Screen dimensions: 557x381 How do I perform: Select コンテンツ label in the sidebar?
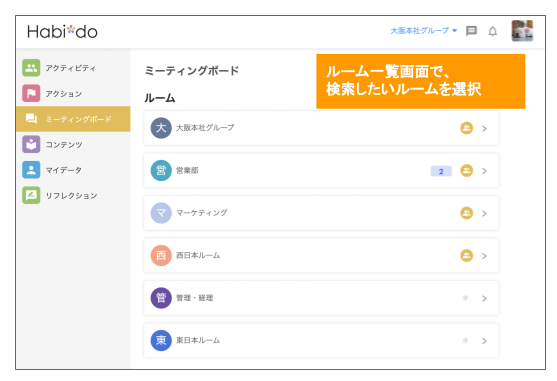64,145
